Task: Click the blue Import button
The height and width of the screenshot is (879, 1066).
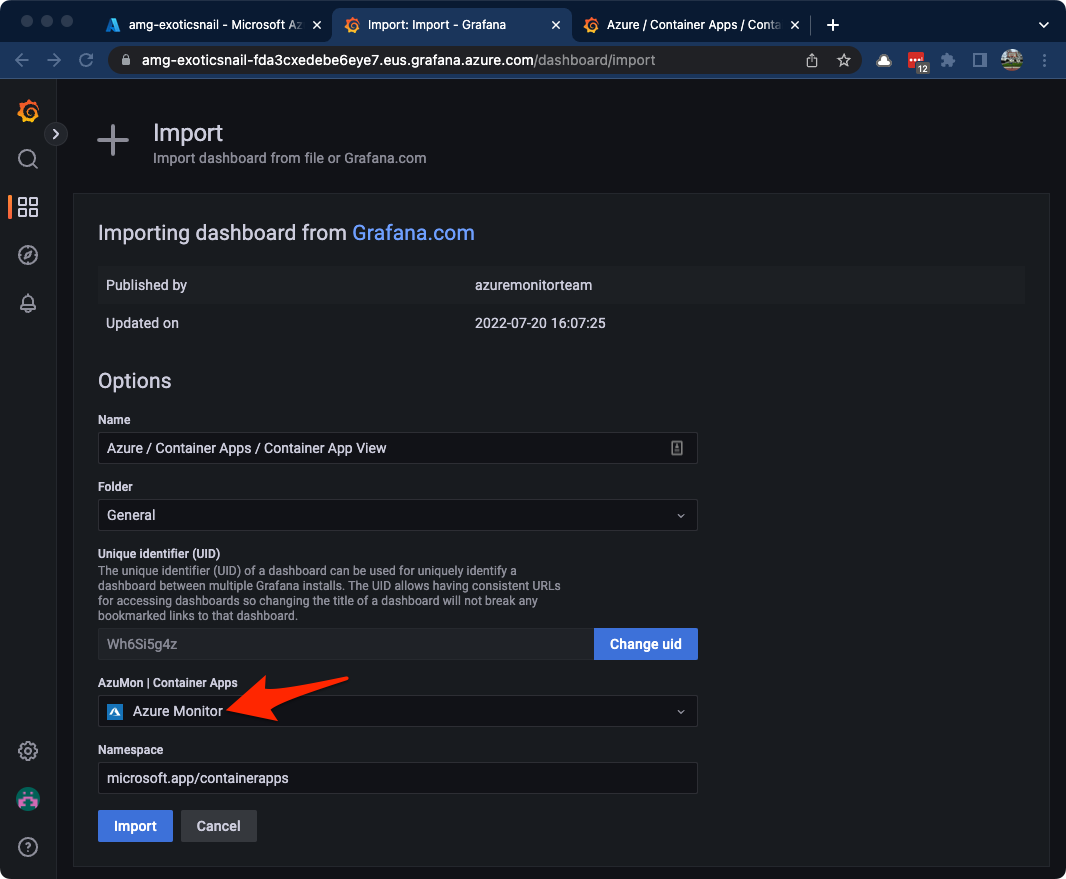Action: [x=135, y=826]
